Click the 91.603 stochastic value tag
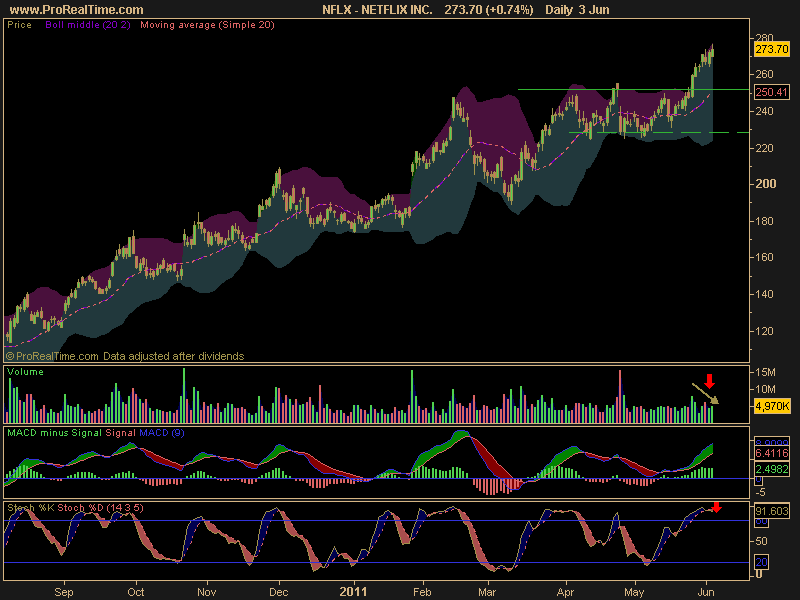800x600 pixels. [771, 511]
